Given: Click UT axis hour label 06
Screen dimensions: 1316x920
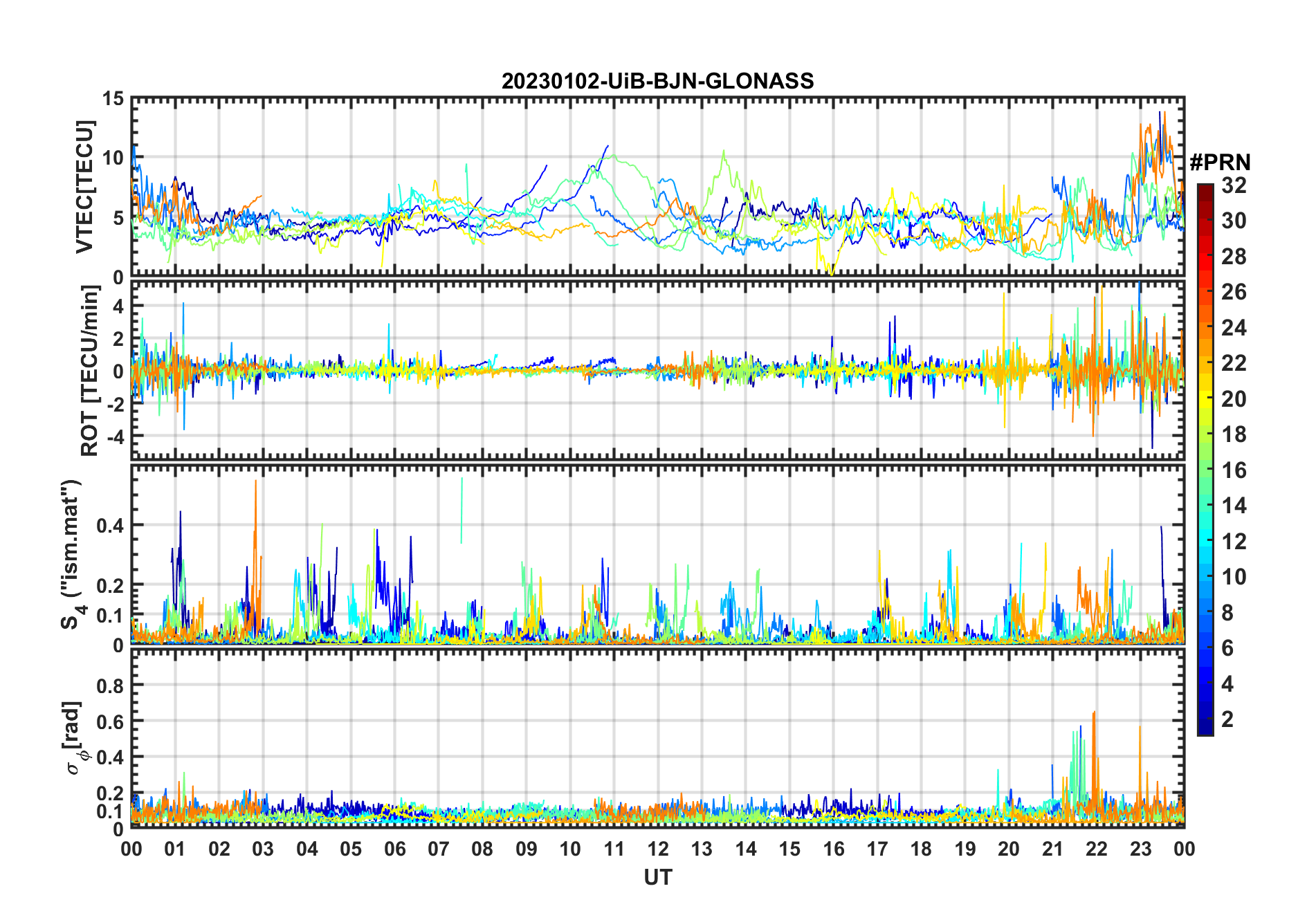Looking at the screenshot, I should coord(394,849).
